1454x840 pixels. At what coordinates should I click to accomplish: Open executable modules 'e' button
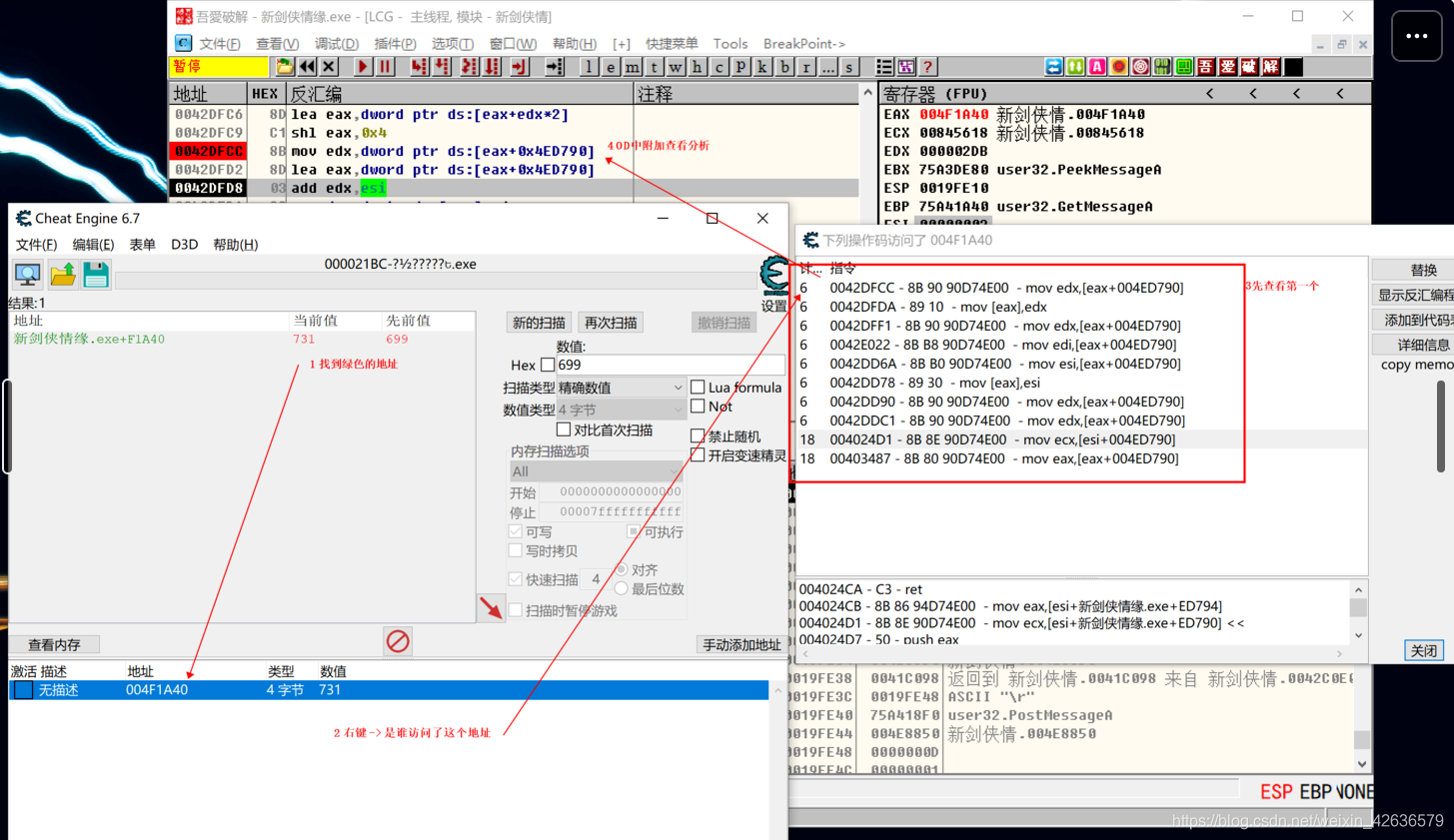pos(611,67)
